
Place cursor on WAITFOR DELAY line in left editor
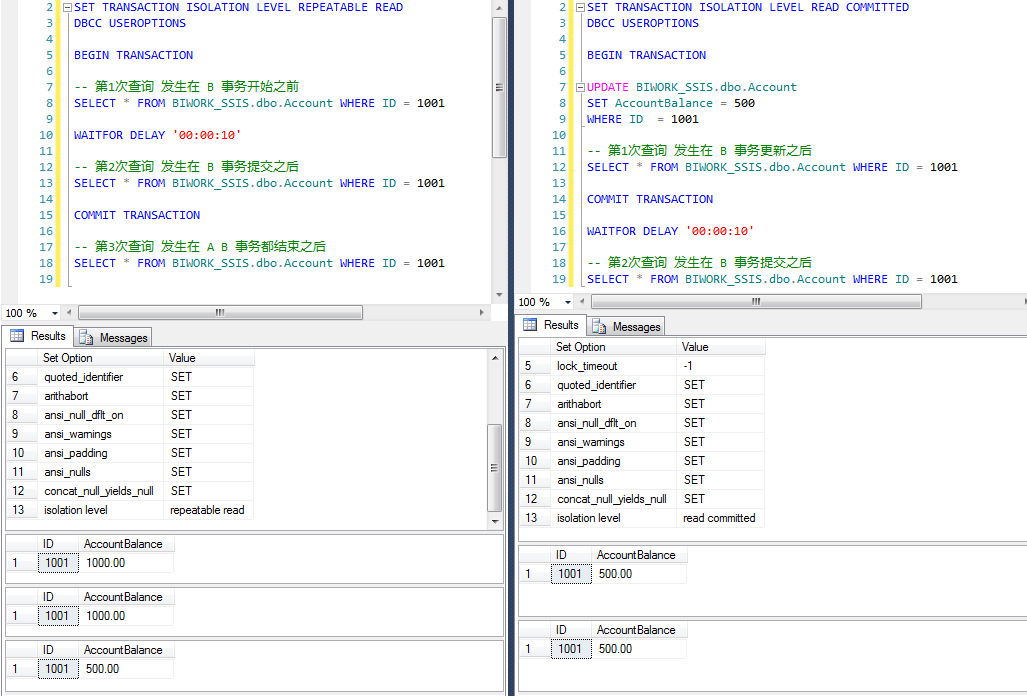coord(157,136)
